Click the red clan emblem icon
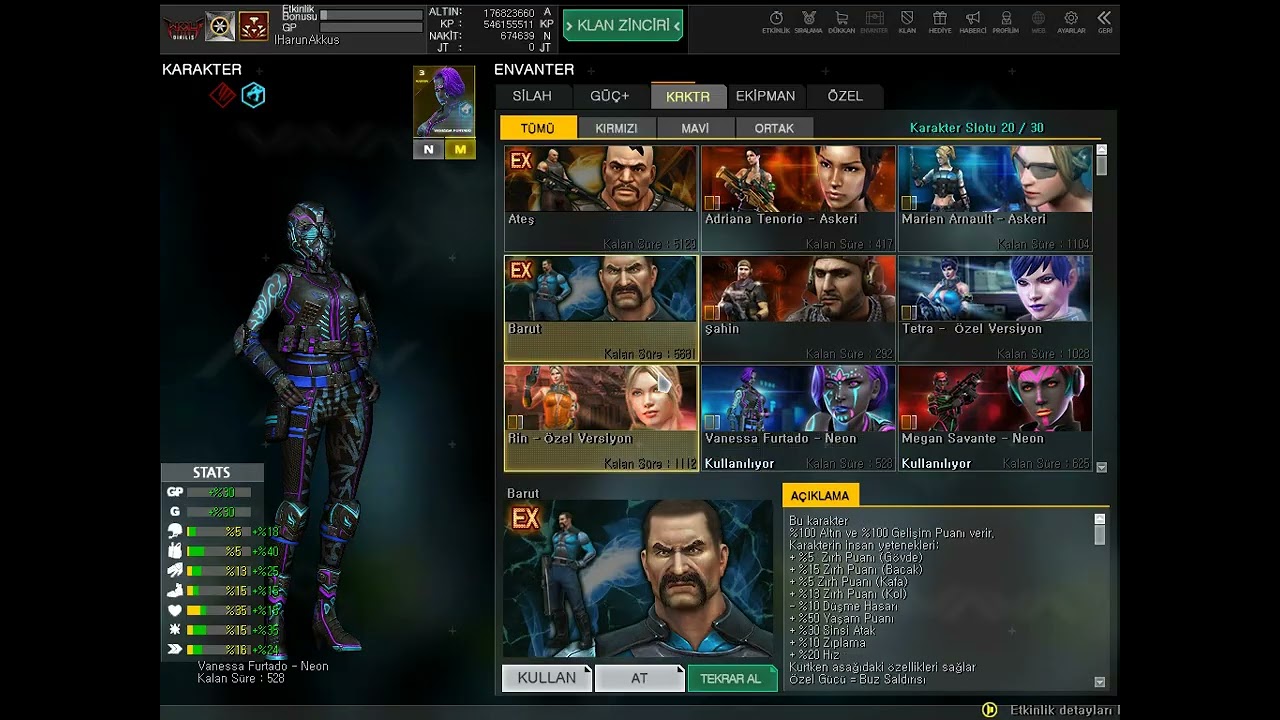 (x=253, y=26)
